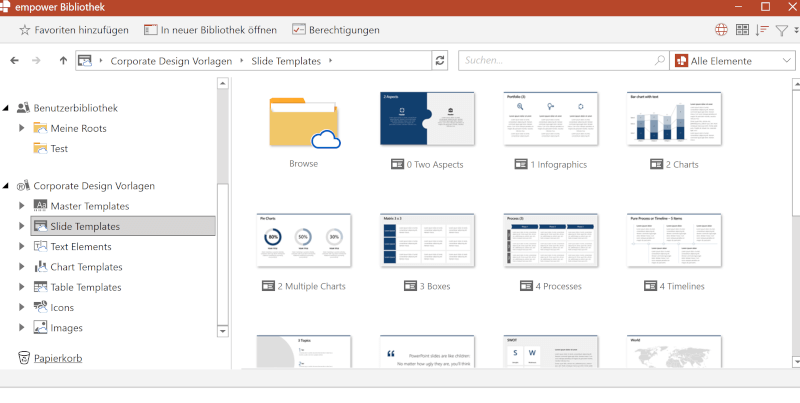Screen dimensions: 800x403
Task: Open the 0 Two Aspects thumbnail
Action: (428, 118)
